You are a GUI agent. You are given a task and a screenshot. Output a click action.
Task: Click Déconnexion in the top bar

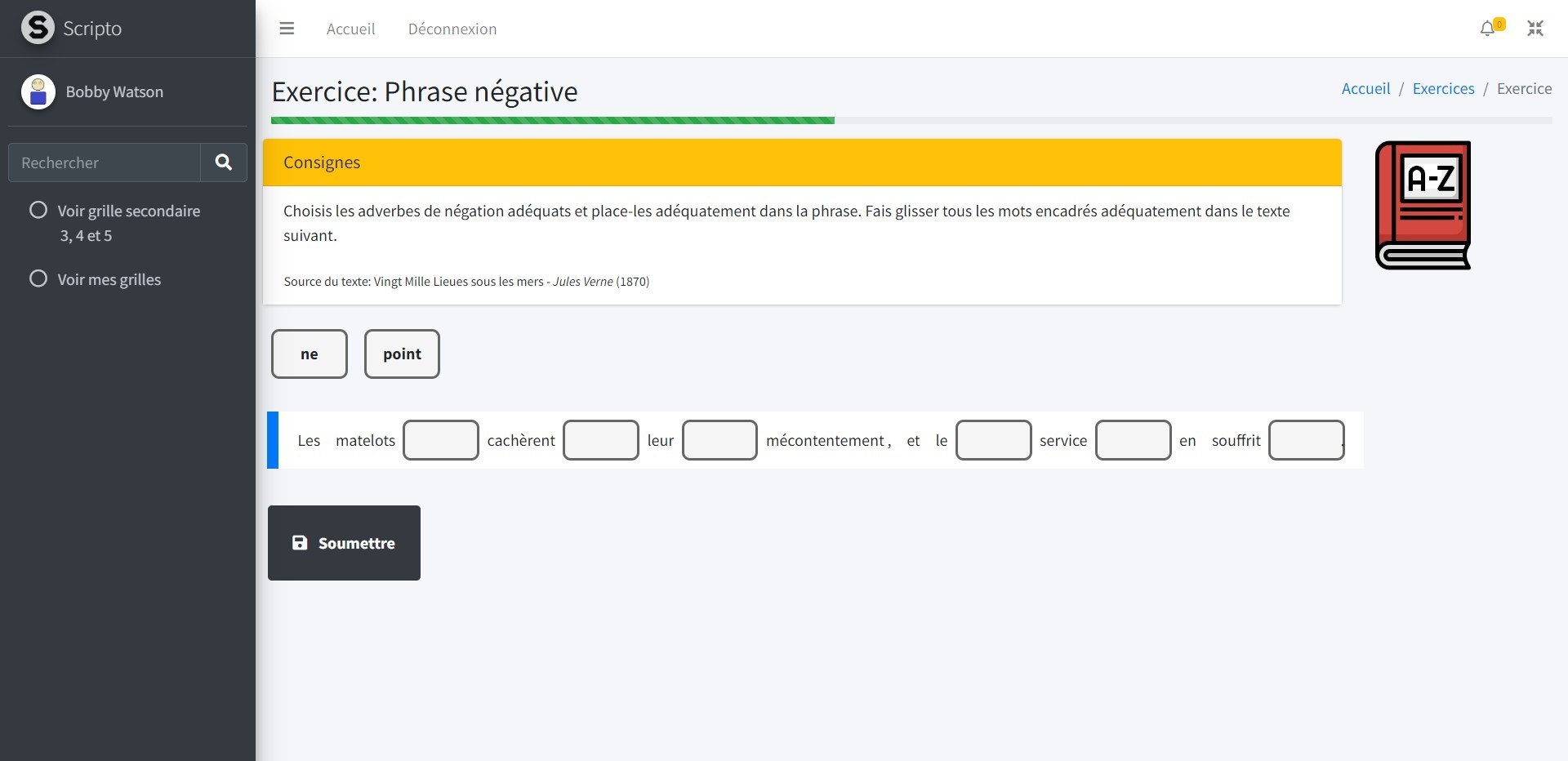click(452, 29)
